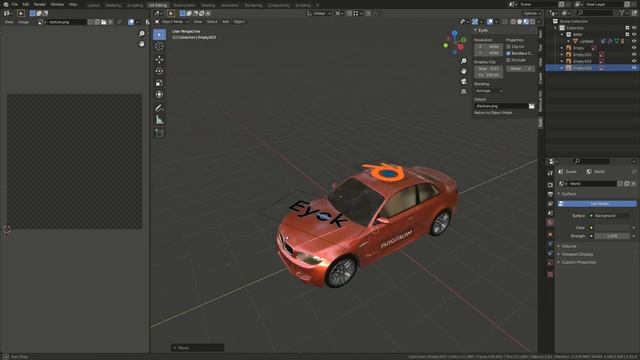Expand the Volume panel section
This screenshot has height=360, width=640.
(568, 246)
